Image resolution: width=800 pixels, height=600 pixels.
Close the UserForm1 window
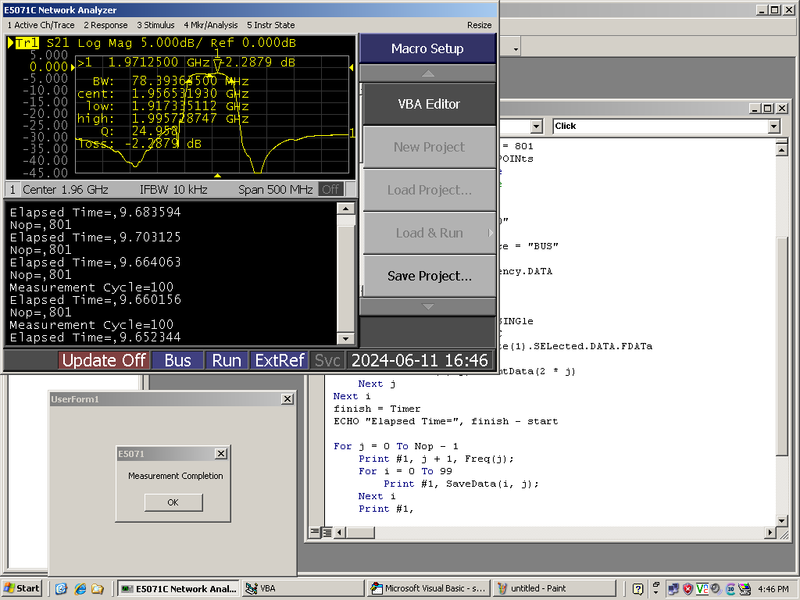(x=288, y=399)
